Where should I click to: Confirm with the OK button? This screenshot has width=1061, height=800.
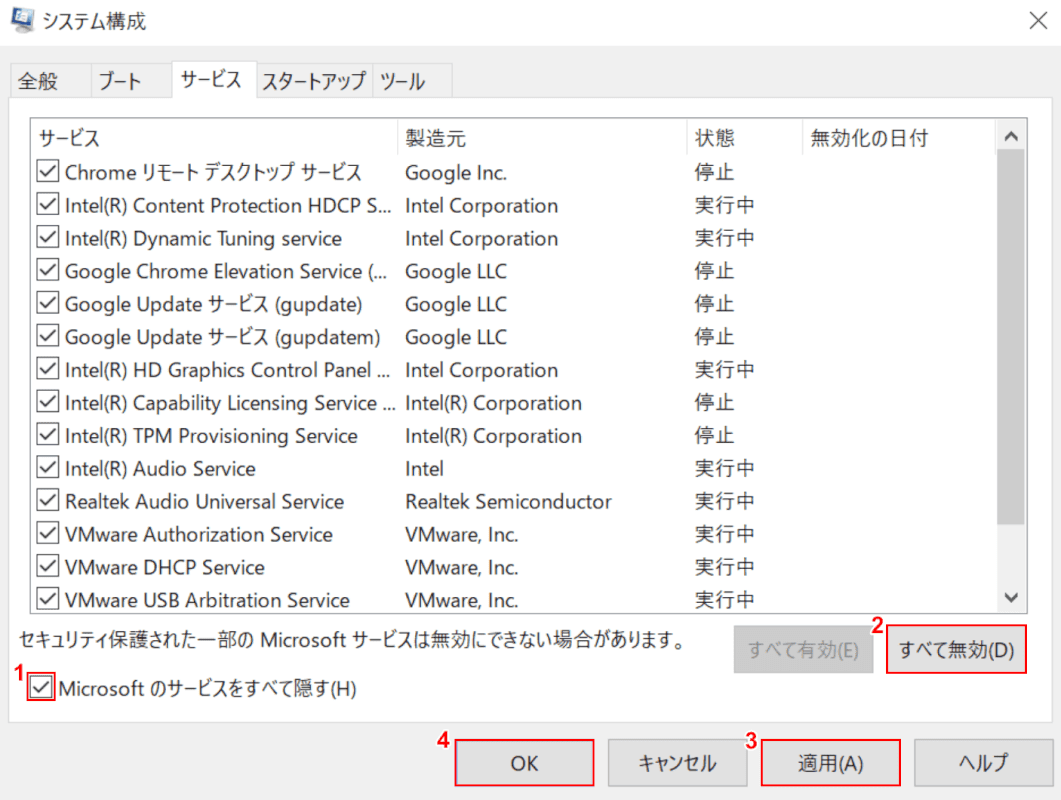pos(524,763)
